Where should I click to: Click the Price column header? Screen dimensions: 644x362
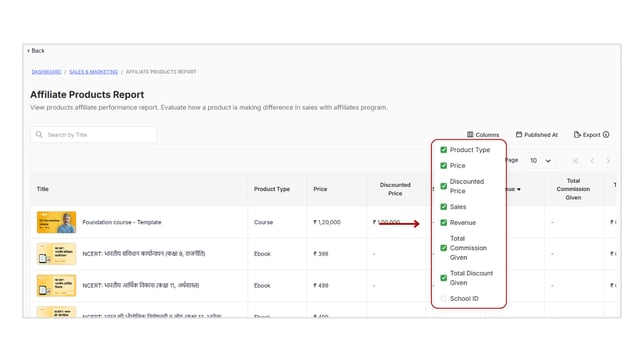click(x=320, y=189)
